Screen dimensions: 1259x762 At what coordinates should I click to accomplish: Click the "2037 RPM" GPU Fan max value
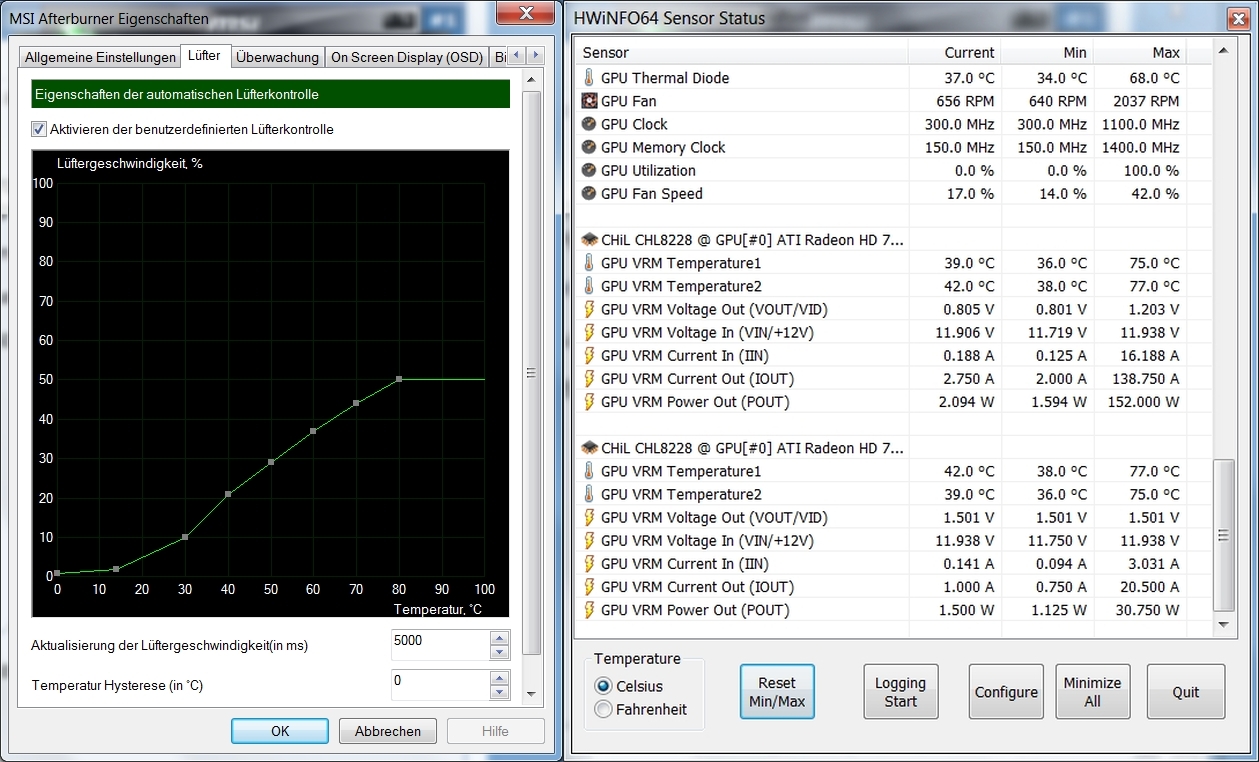tap(1146, 101)
